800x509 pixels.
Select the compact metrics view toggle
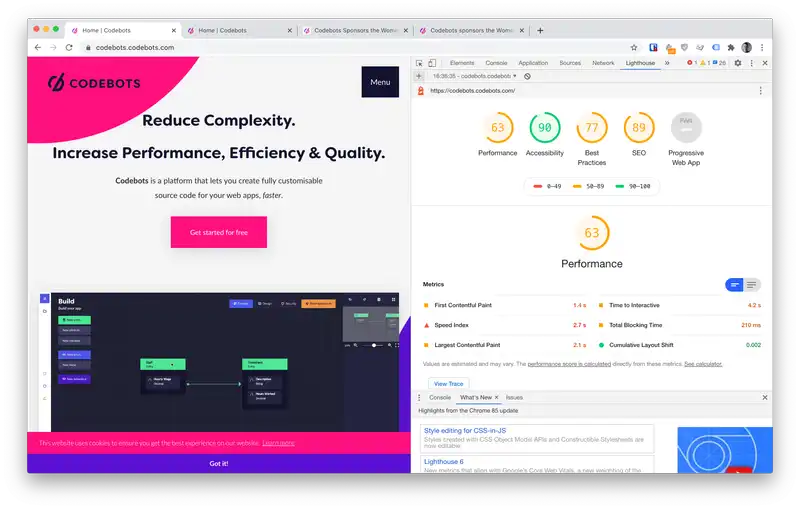pos(735,285)
